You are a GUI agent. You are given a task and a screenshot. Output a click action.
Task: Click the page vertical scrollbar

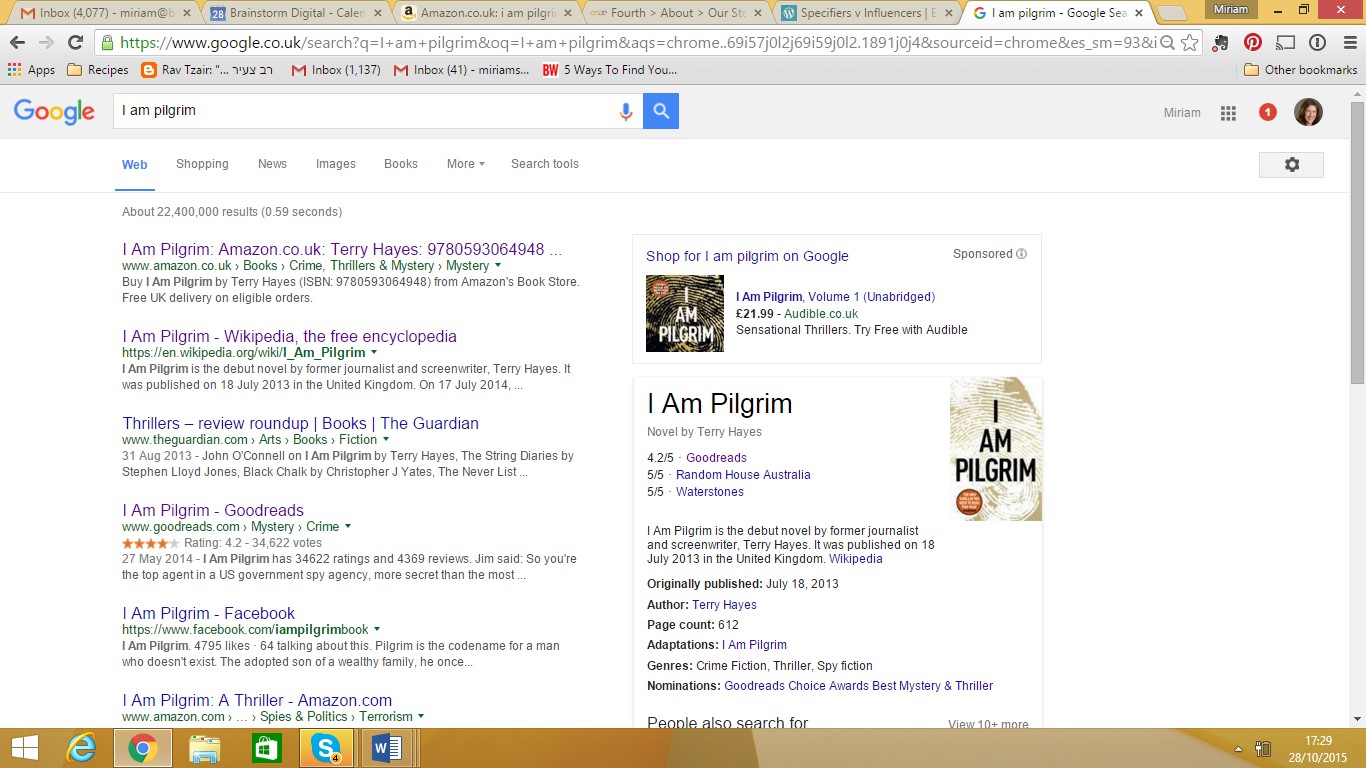click(x=1357, y=243)
